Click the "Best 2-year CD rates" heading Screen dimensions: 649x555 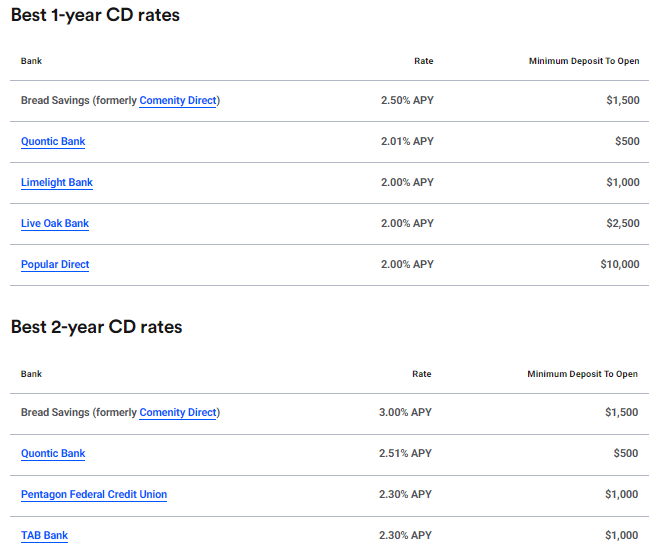coord(96,327)
